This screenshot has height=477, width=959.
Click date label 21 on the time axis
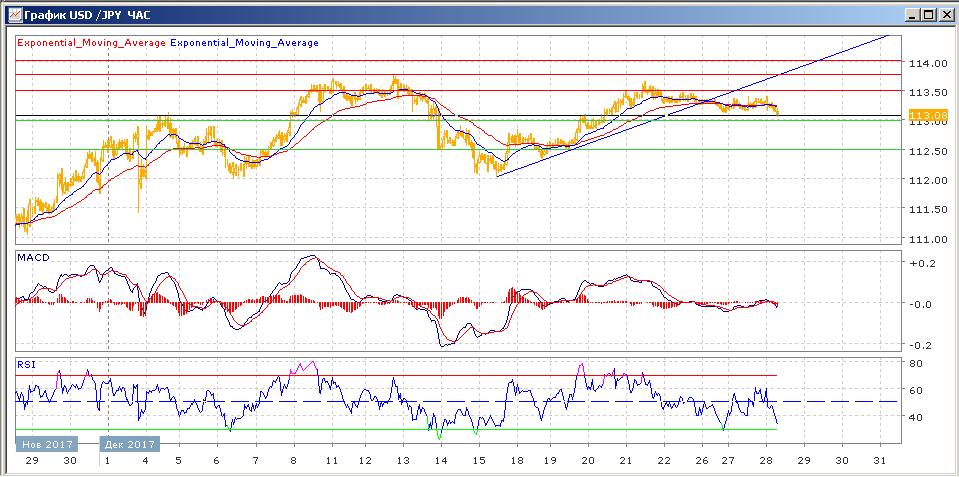coord(625,460)
